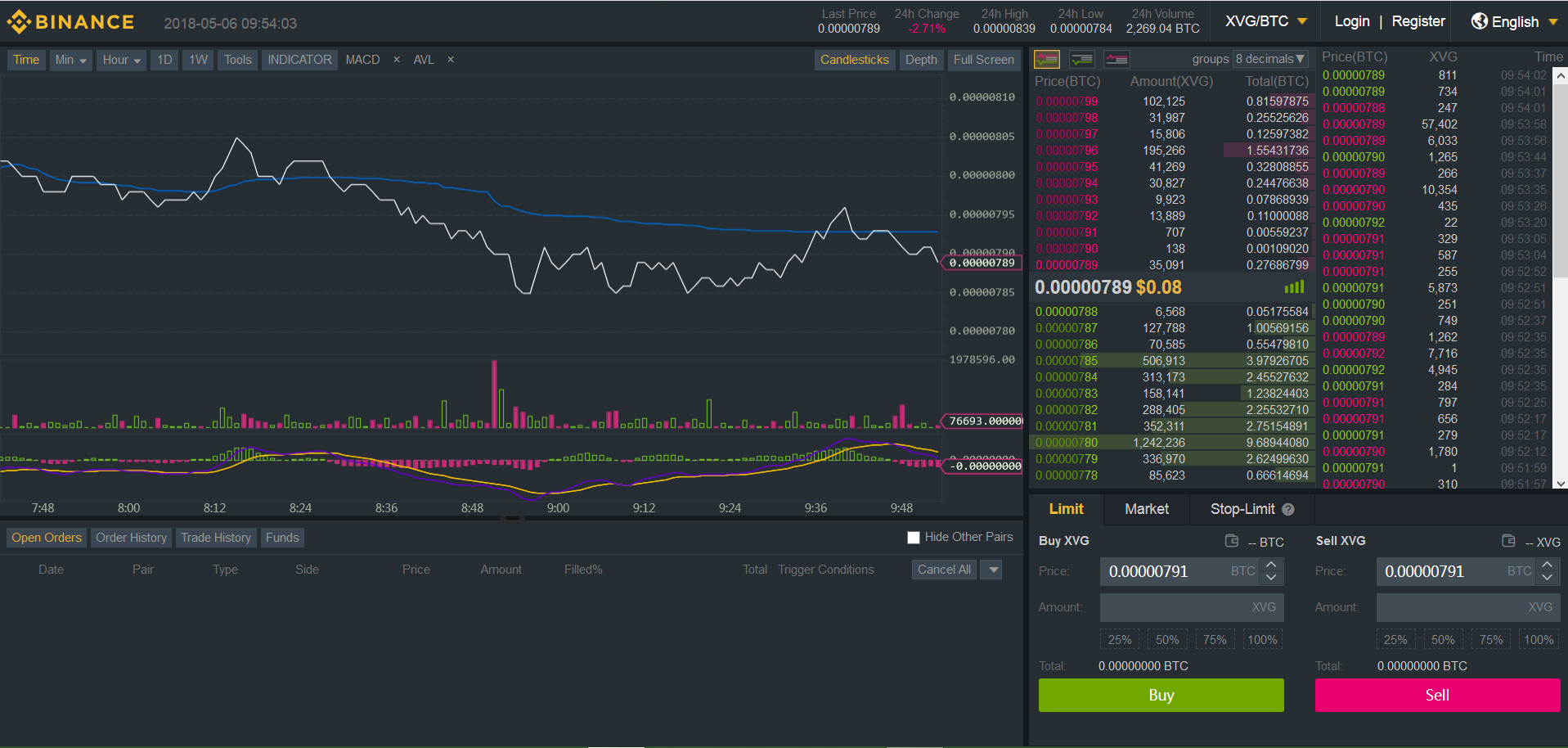Click the Buy XVG wallet deposit icon
This screenshot has width=1568, height=748.
coord(1232,541)
